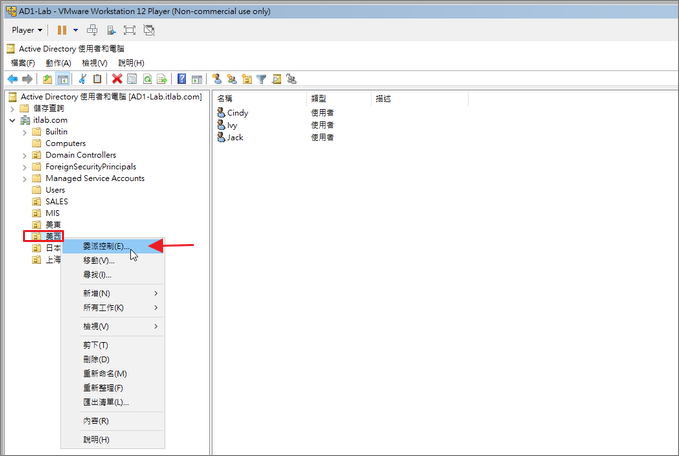The width and height of the screenshot is (679, 456).
Task: Expand the Domain Controllers node
Action: pyautogui.click(x=24, y=155)
